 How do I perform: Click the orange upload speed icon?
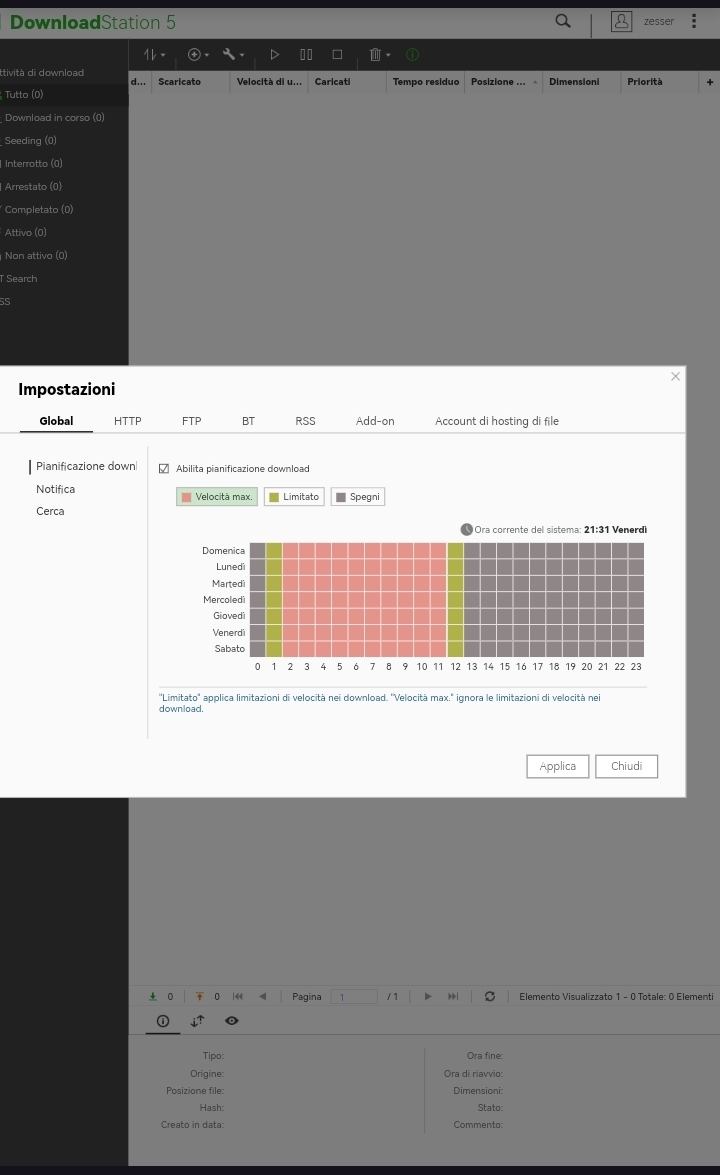tap(199, 997)
